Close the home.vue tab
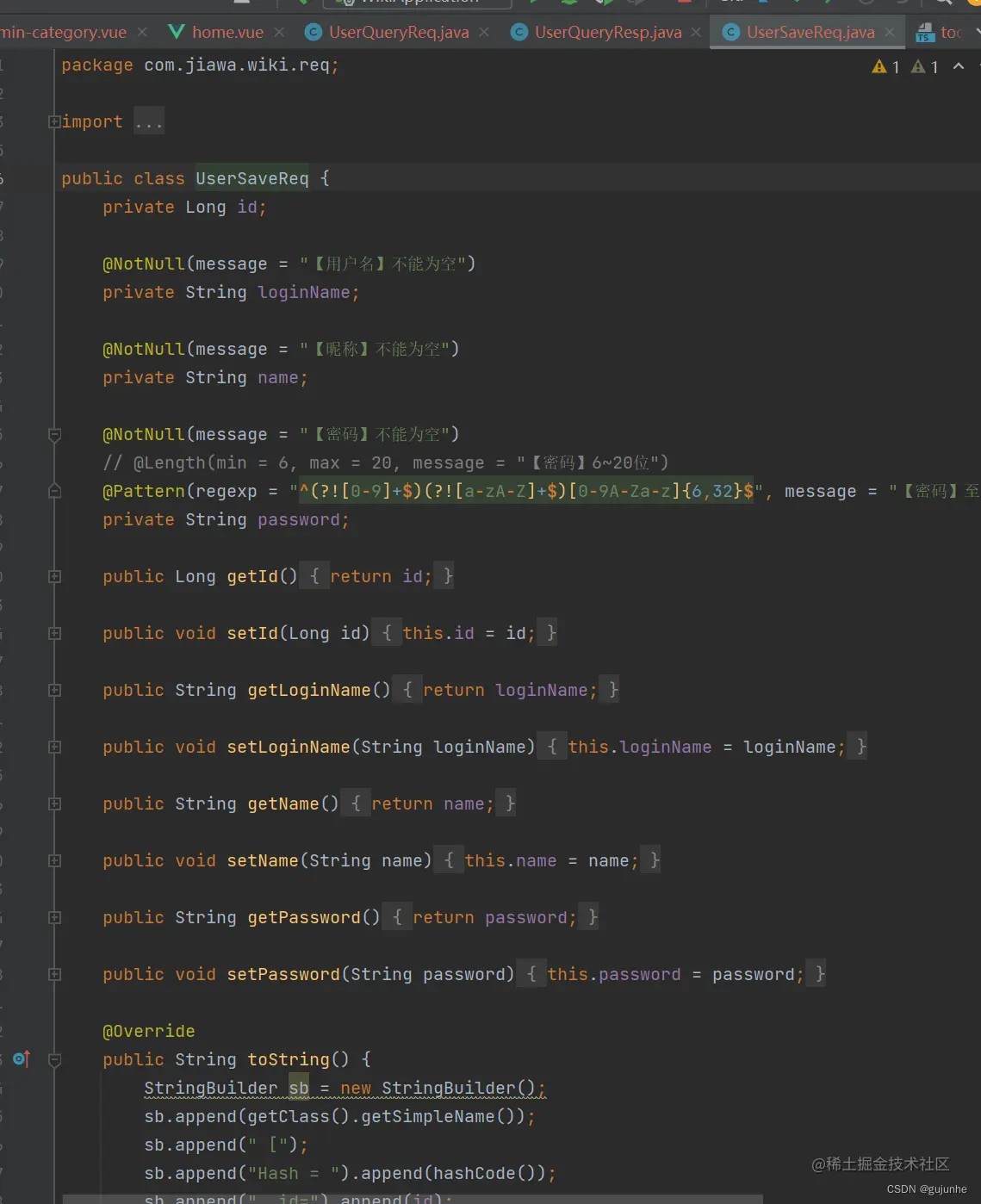Viewport: 981px width, 1204px height. 279,32
